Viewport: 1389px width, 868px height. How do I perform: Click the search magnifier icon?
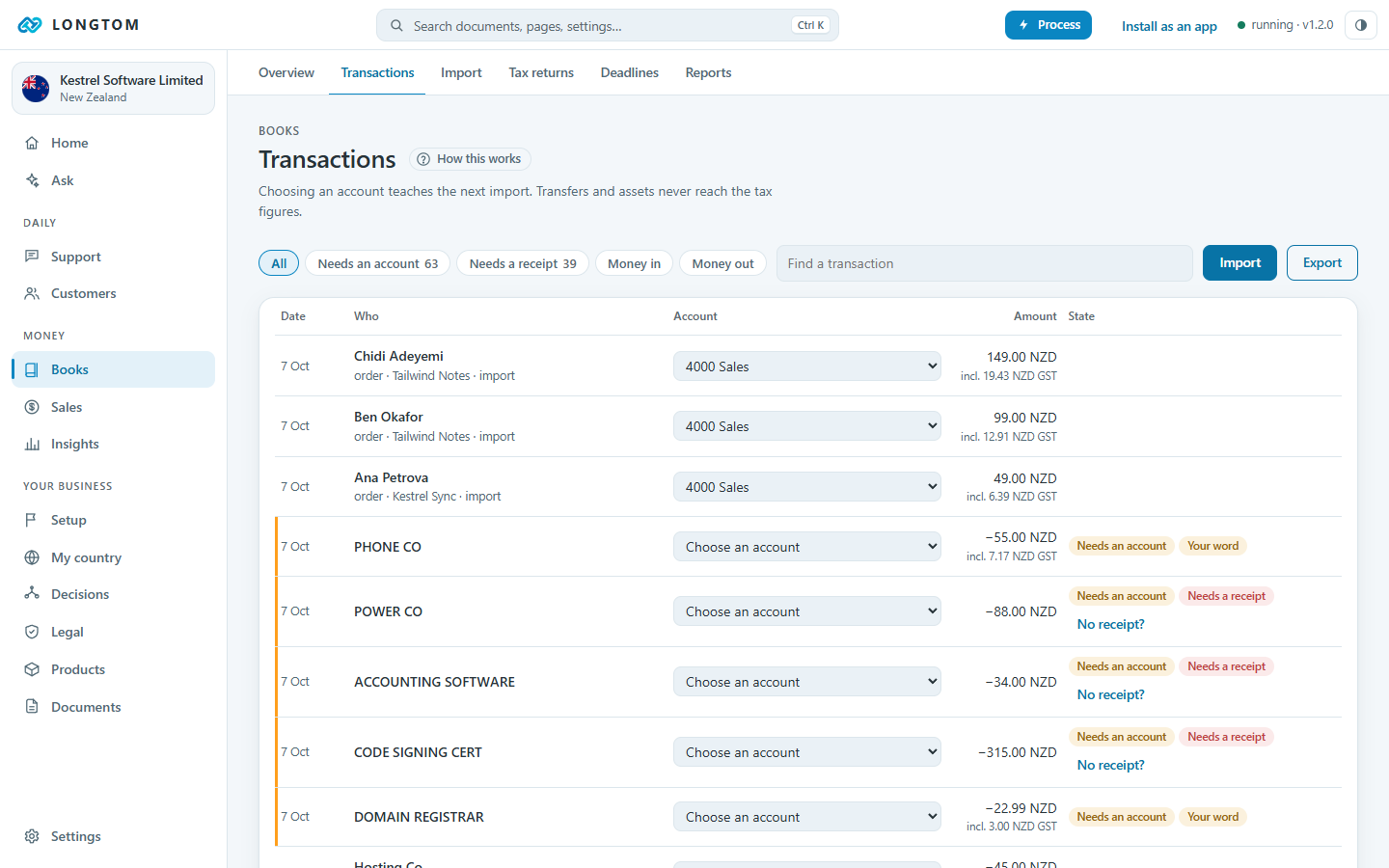[396, 26]
